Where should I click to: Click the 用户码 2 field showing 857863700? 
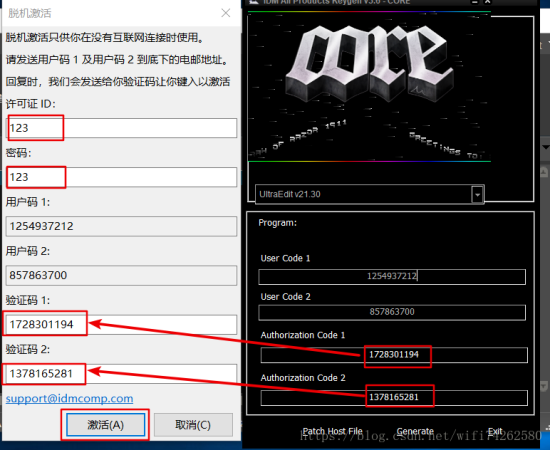pos(121,275)
